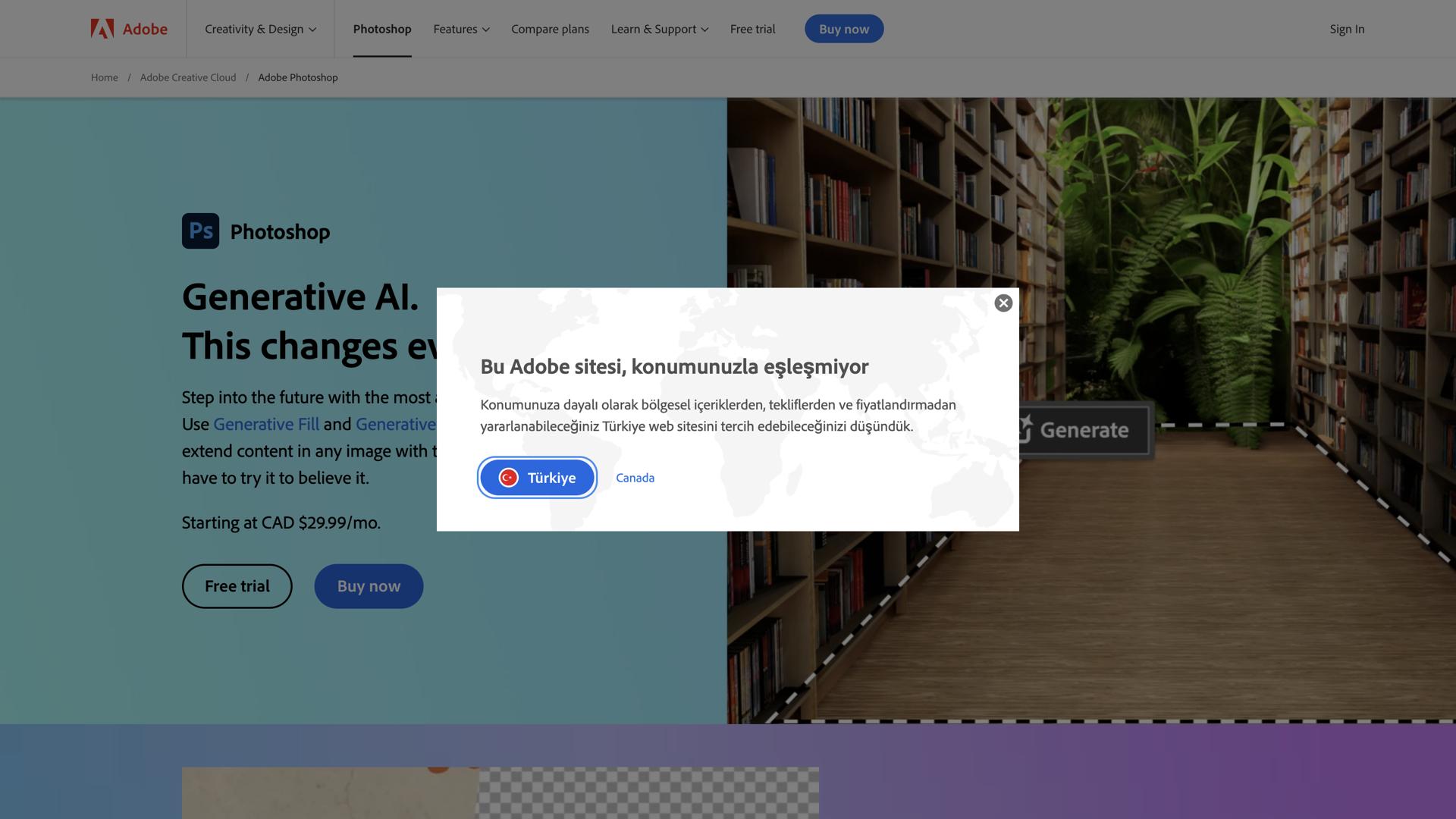
Task: Close the region dialog with X icon
Action: [1003, 303]
